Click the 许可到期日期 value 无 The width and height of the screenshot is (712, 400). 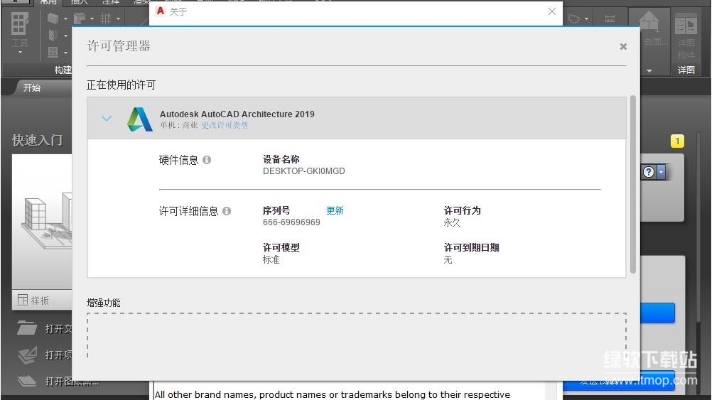[x=448, y=260]
